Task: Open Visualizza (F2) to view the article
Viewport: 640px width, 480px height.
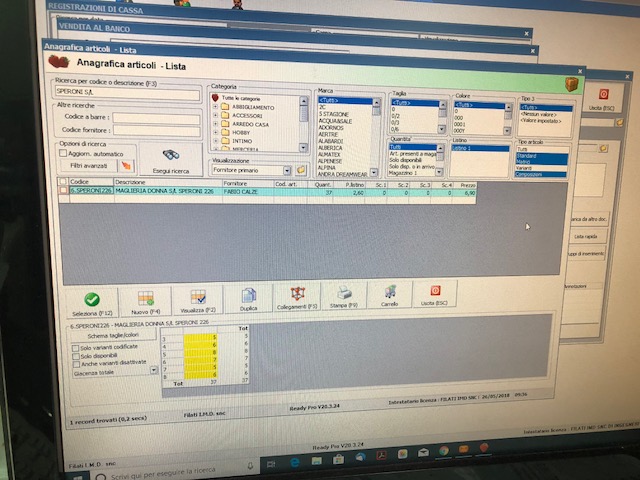Action: point(198,301)
